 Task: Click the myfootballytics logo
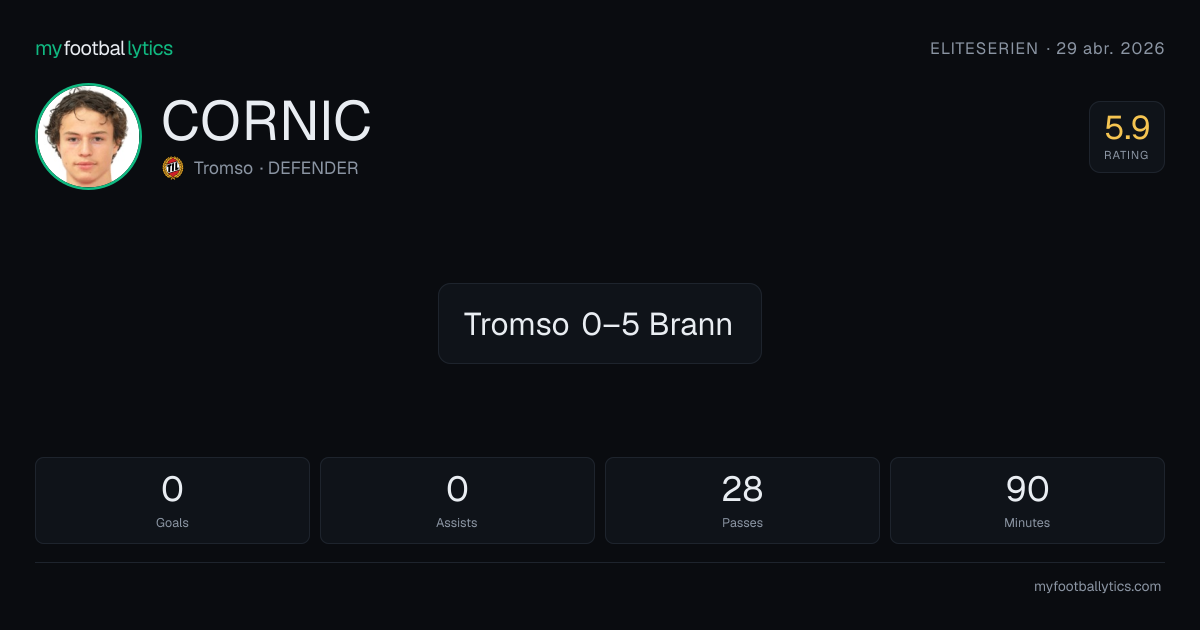[104, 48]
